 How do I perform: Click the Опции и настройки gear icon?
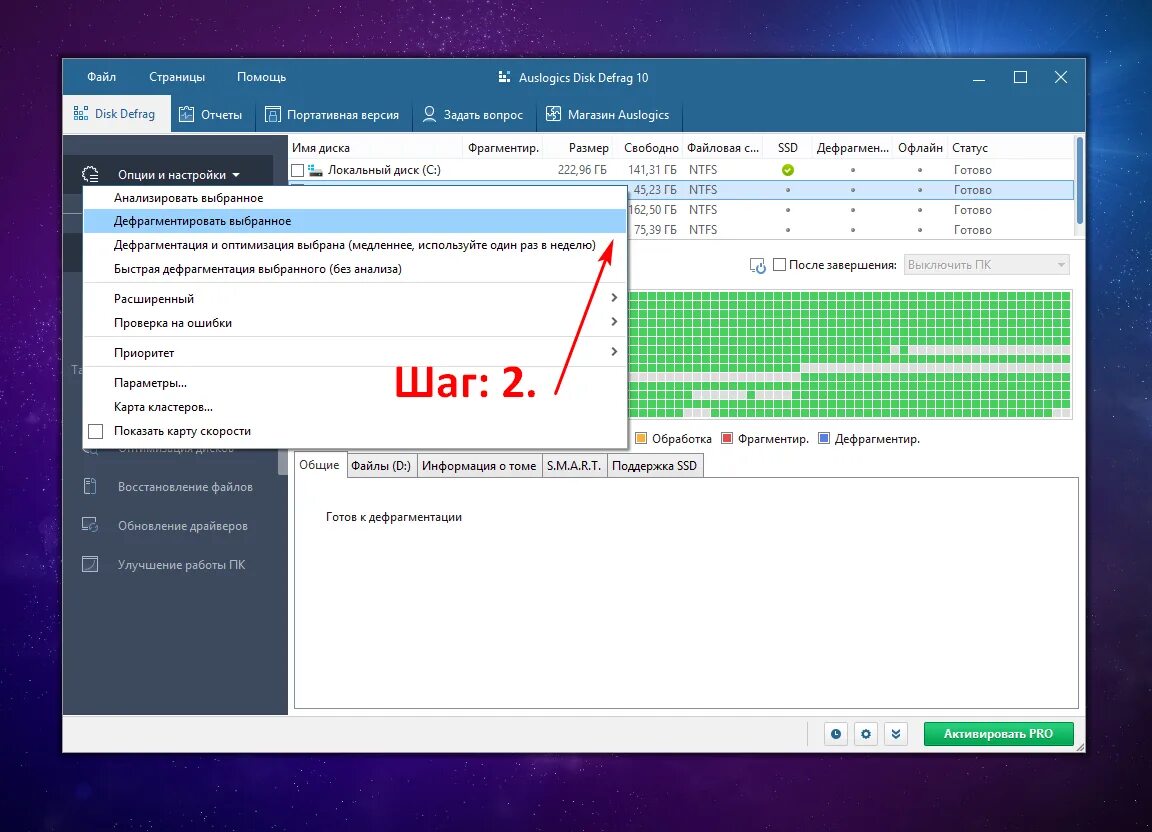[90, 174]
